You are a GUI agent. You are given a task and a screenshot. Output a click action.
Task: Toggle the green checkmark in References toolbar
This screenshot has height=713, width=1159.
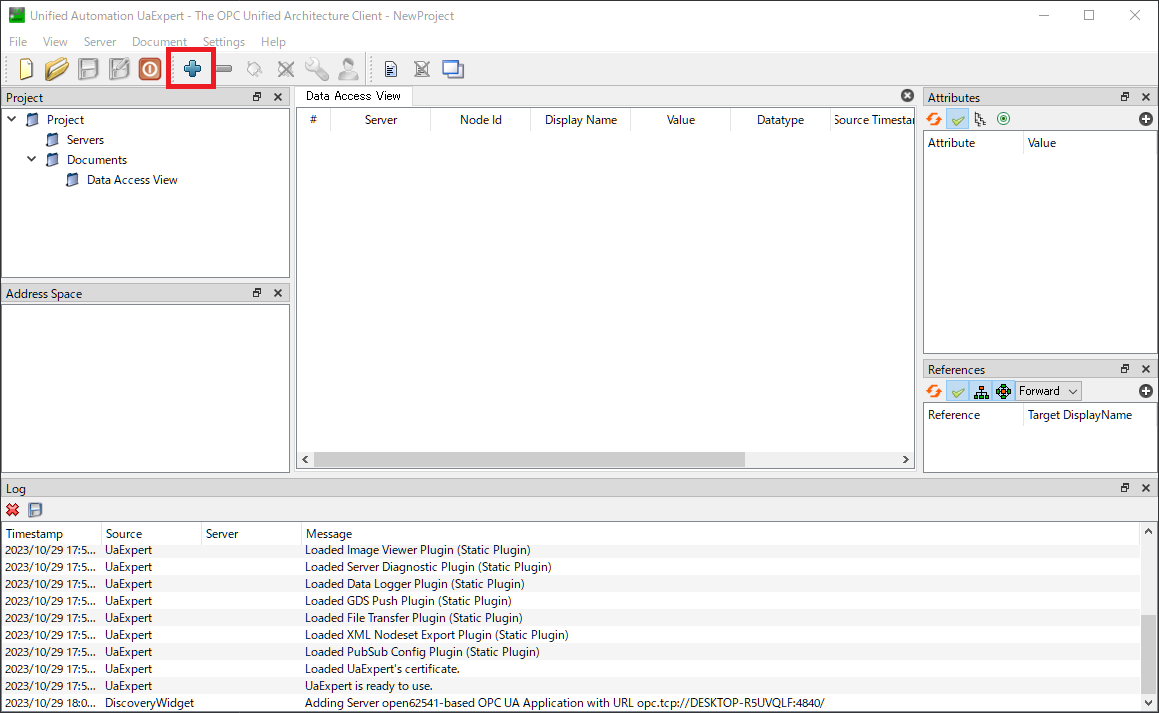tap(958, 391)
